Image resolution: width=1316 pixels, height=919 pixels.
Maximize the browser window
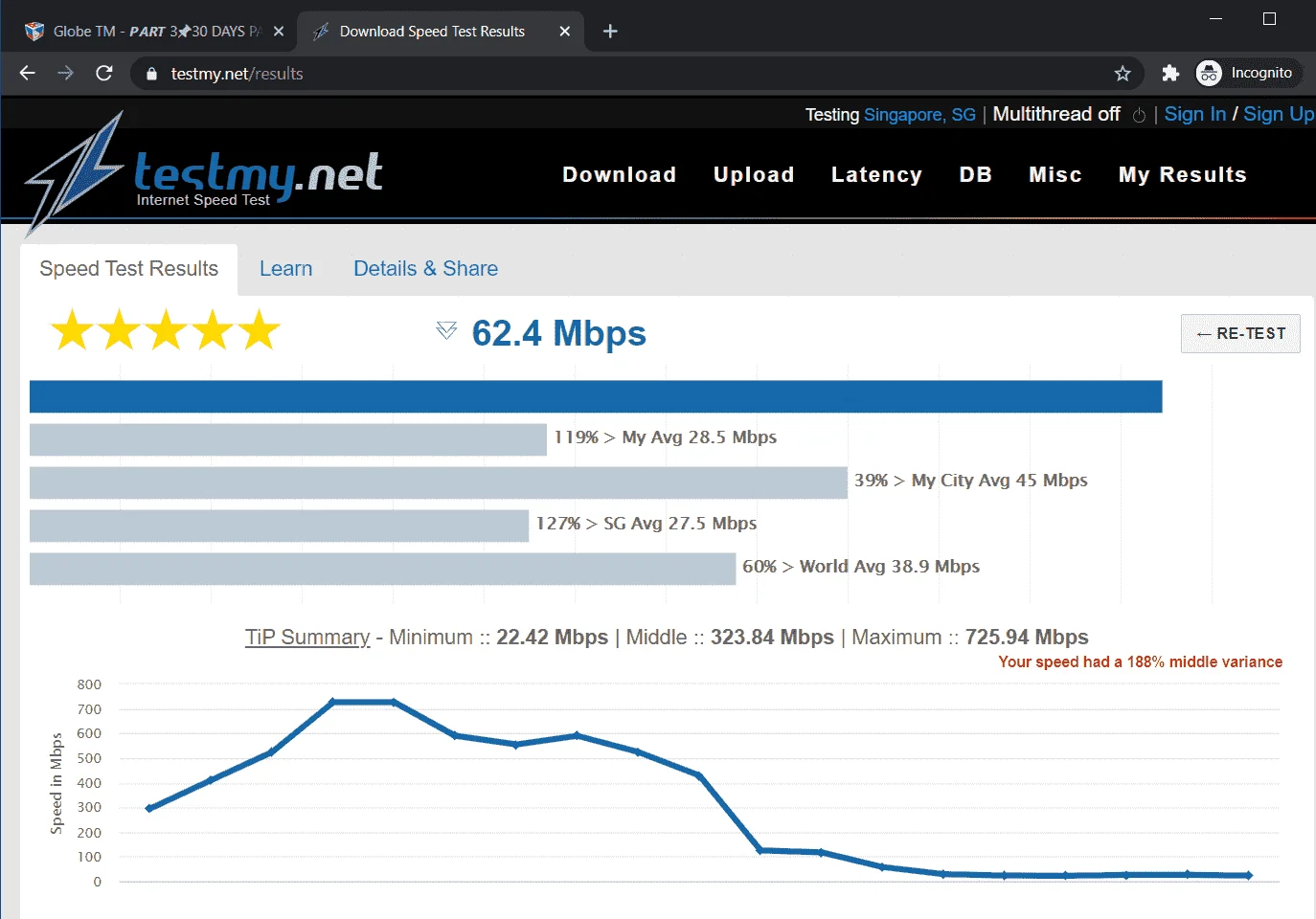pos(1269,18)
